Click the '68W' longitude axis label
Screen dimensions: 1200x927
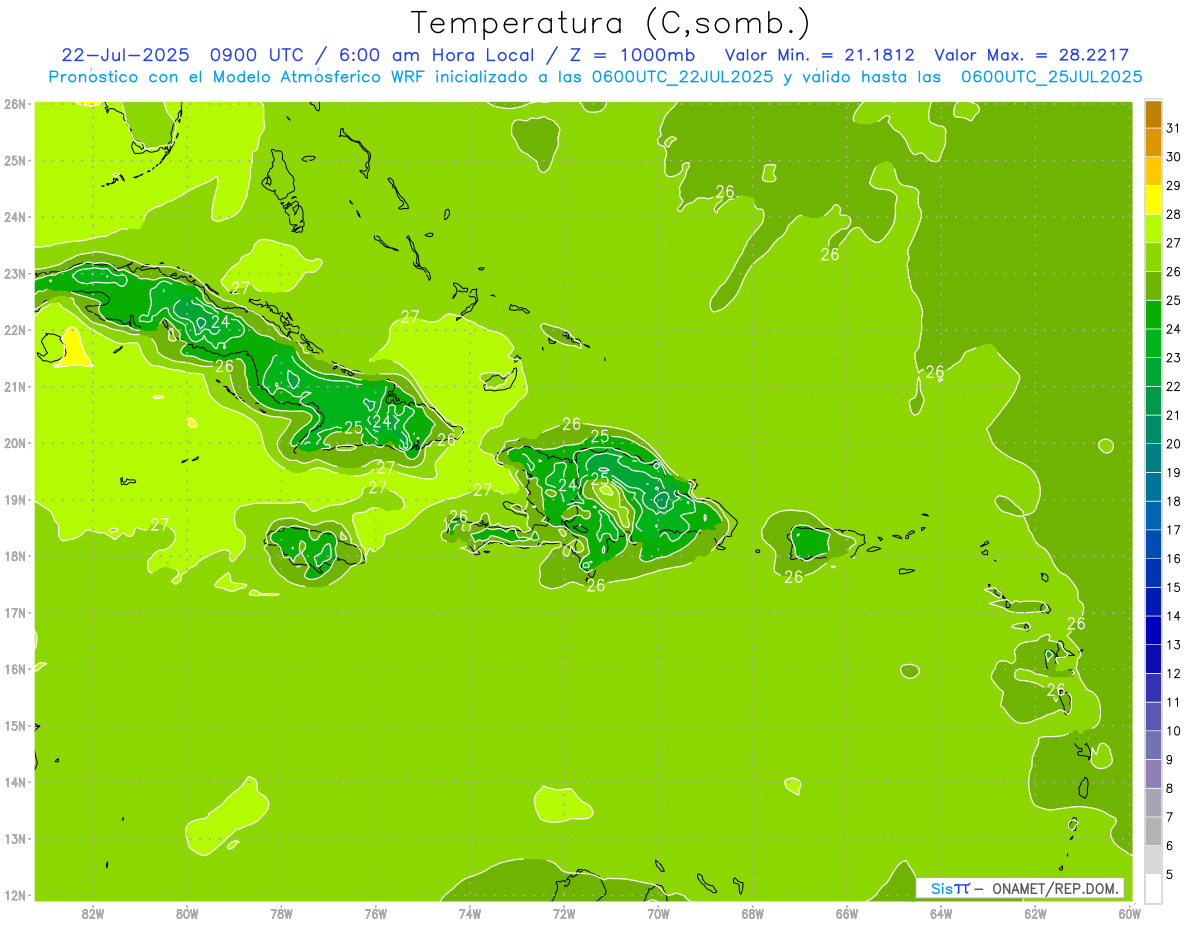click(x=753, y=913)
